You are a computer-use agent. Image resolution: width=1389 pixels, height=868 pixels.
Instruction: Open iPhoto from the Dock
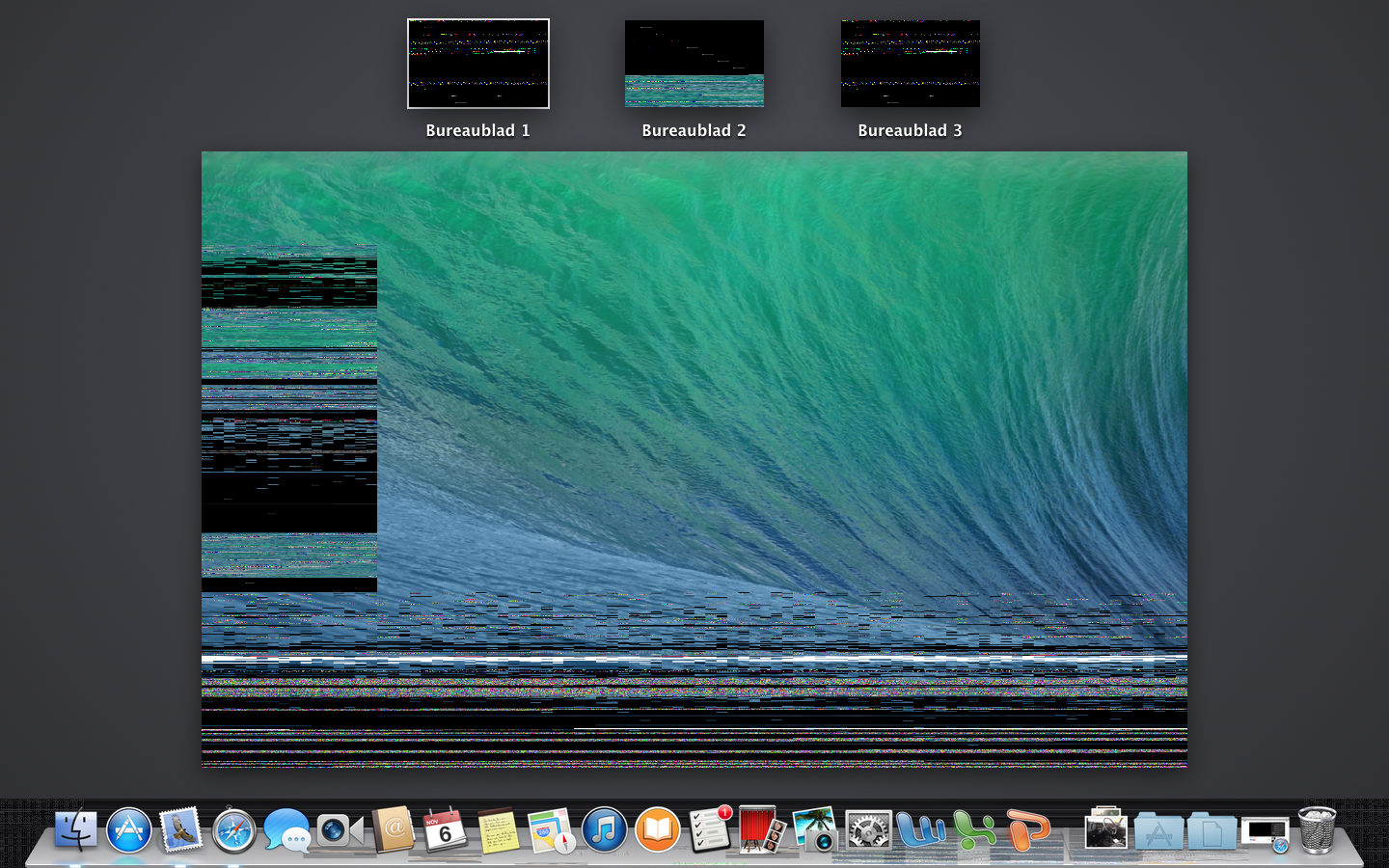coord(816,829)
